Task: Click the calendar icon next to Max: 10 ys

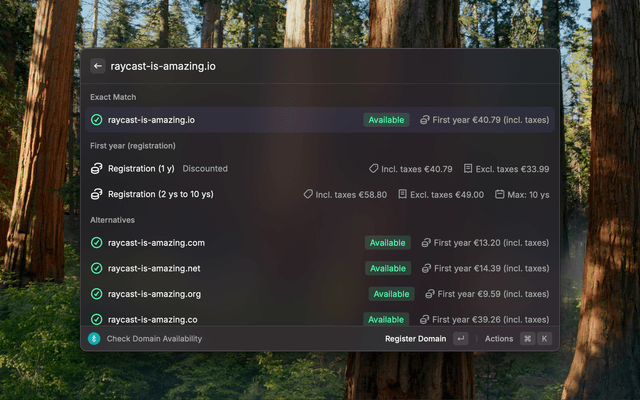Action: [500, 194]
